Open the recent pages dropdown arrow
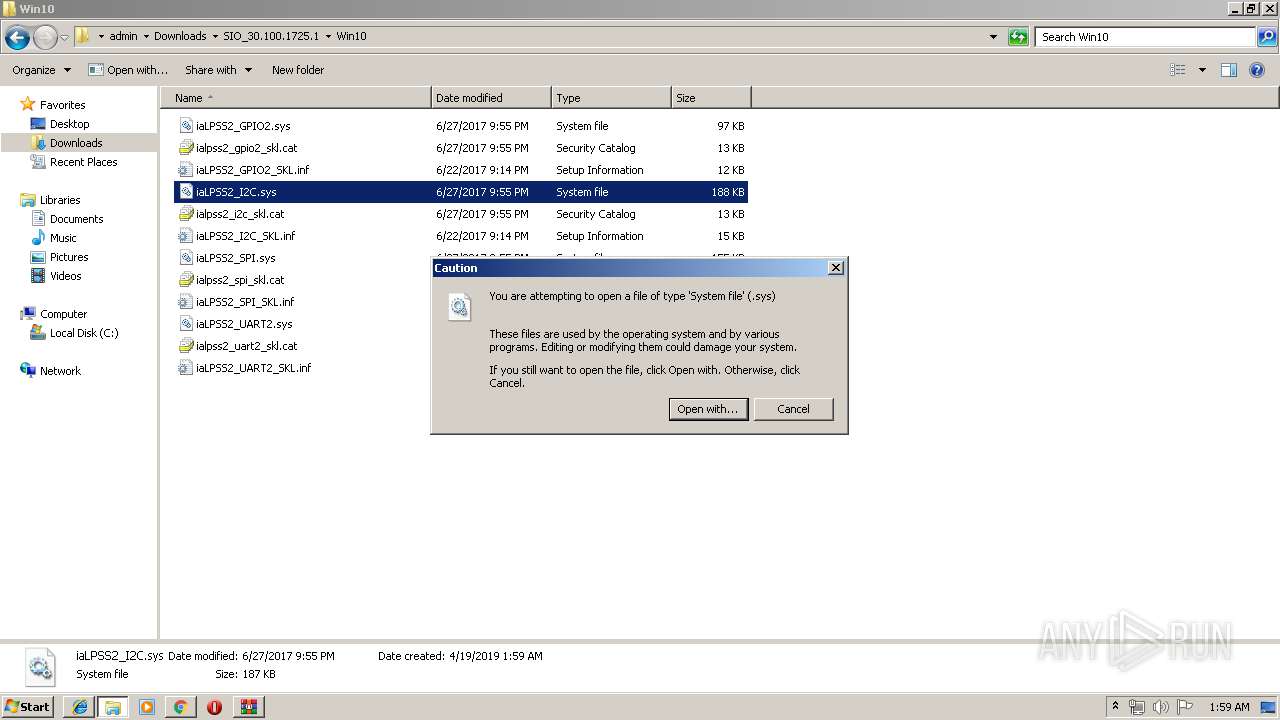 (x=64, y=38)
